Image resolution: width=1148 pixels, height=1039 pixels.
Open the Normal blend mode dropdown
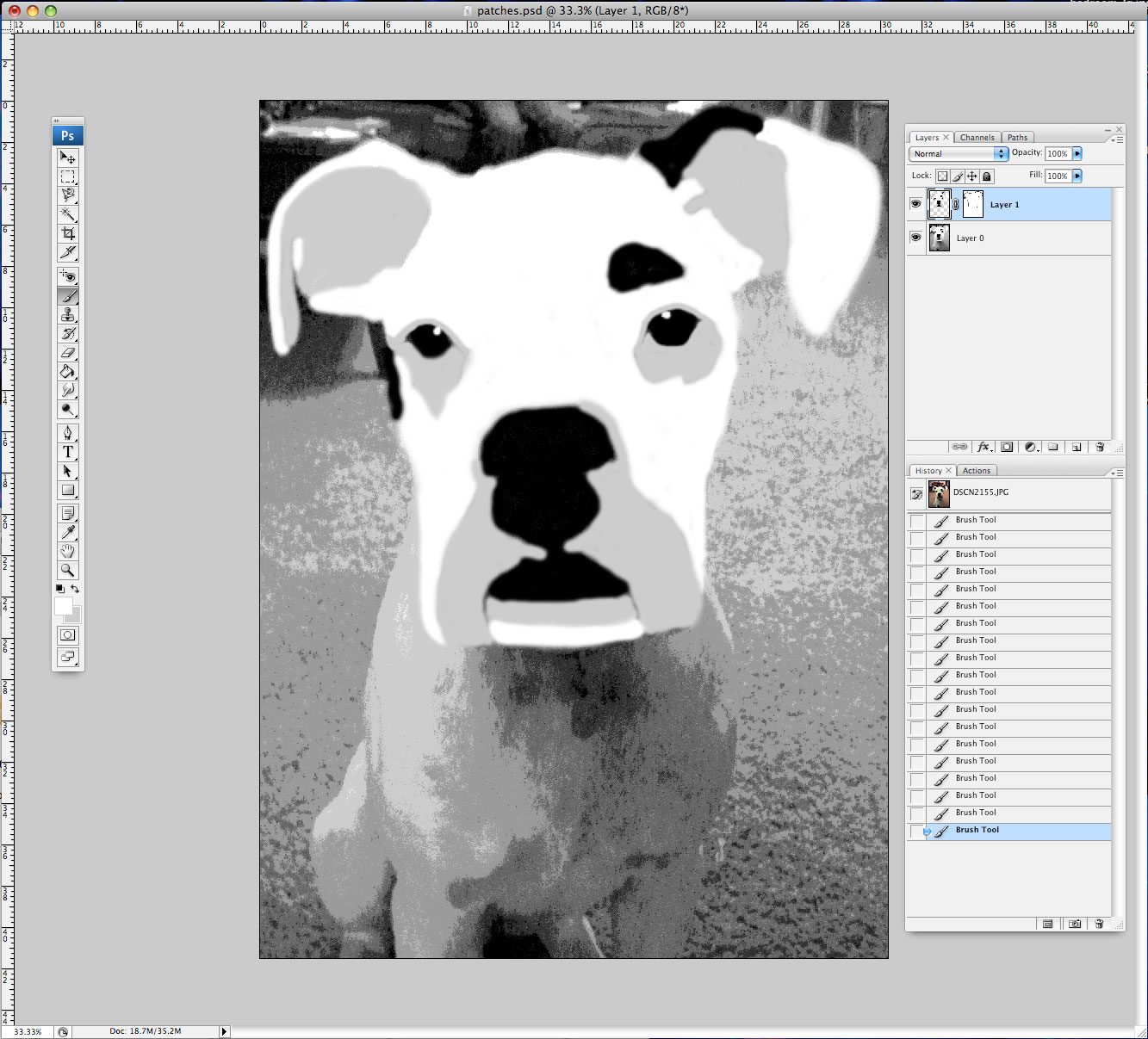(959, 153)
